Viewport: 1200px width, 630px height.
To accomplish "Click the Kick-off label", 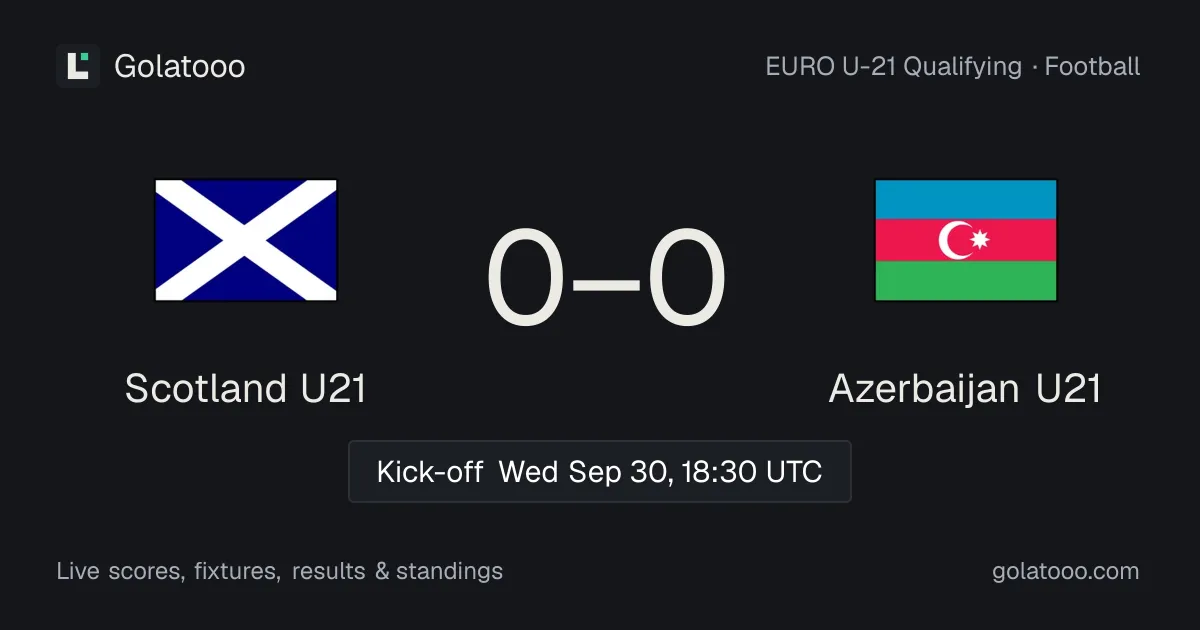I will pos(430,471).
